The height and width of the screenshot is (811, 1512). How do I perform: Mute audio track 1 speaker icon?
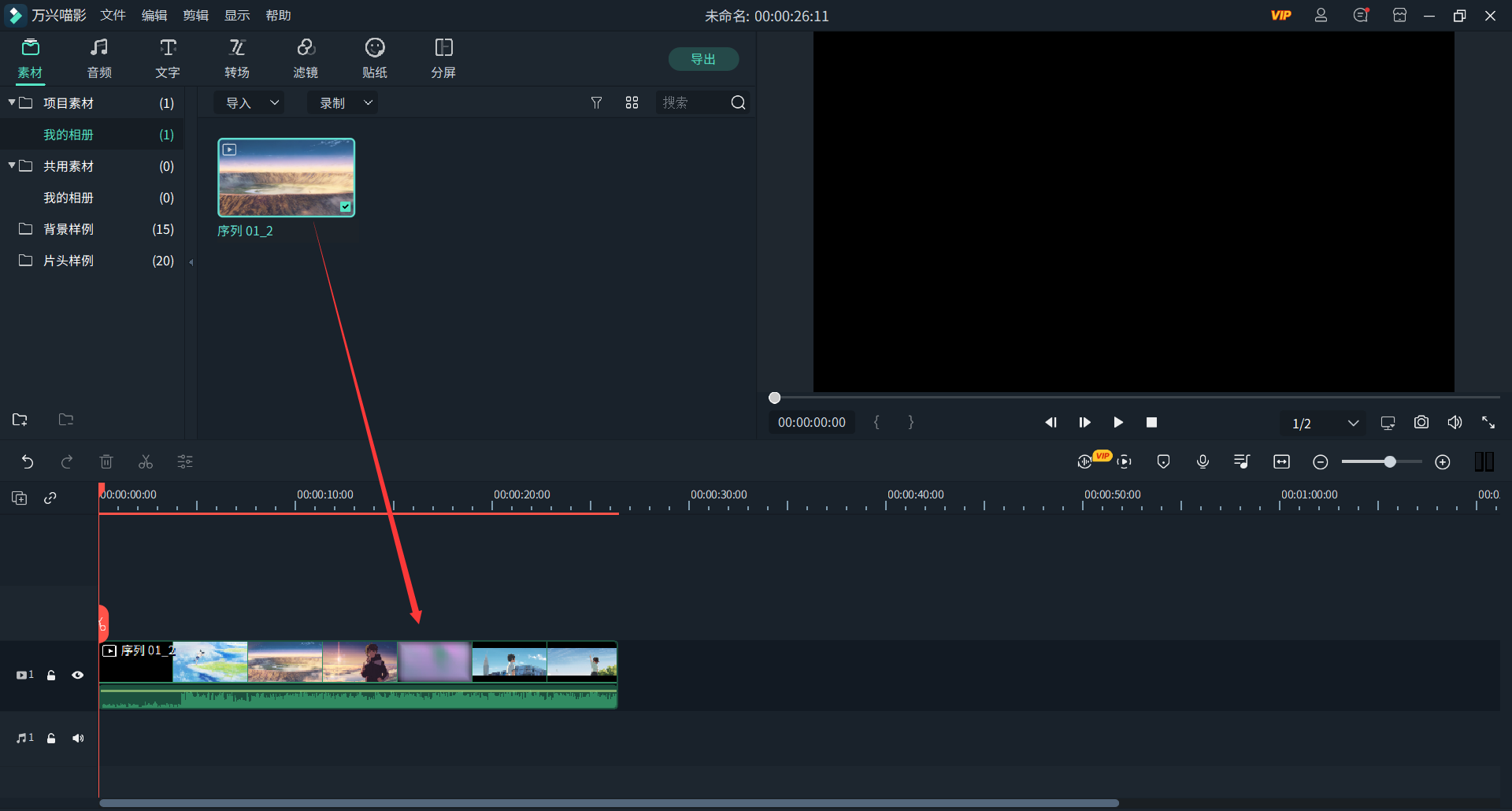coord(78,739)
